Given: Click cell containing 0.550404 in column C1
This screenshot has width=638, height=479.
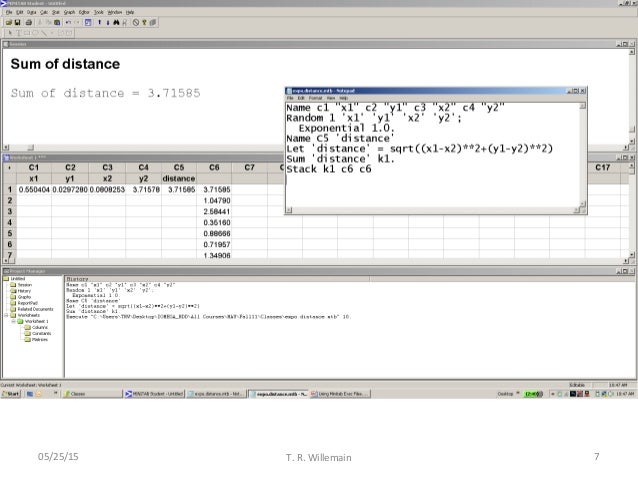Looking at the screenshot, I should [x=34, y=188].
